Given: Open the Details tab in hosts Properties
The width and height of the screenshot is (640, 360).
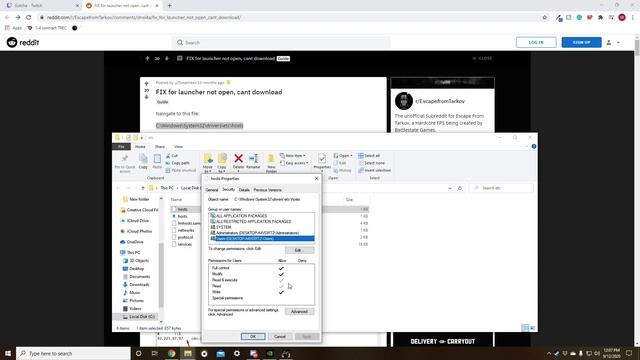Looking at the screenshot, I should (x=244, y=190).
